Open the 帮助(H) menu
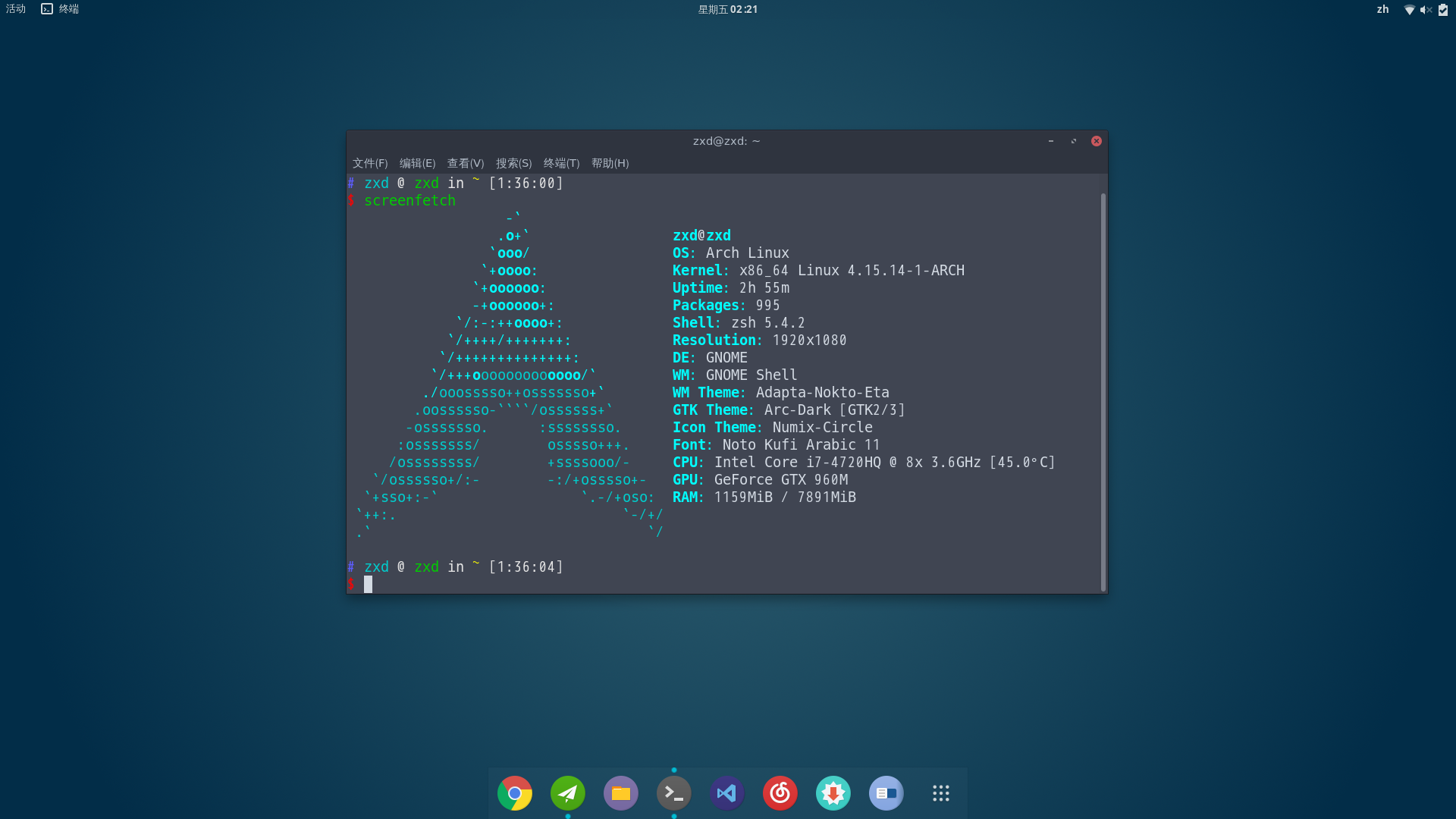 click(610, 163)
